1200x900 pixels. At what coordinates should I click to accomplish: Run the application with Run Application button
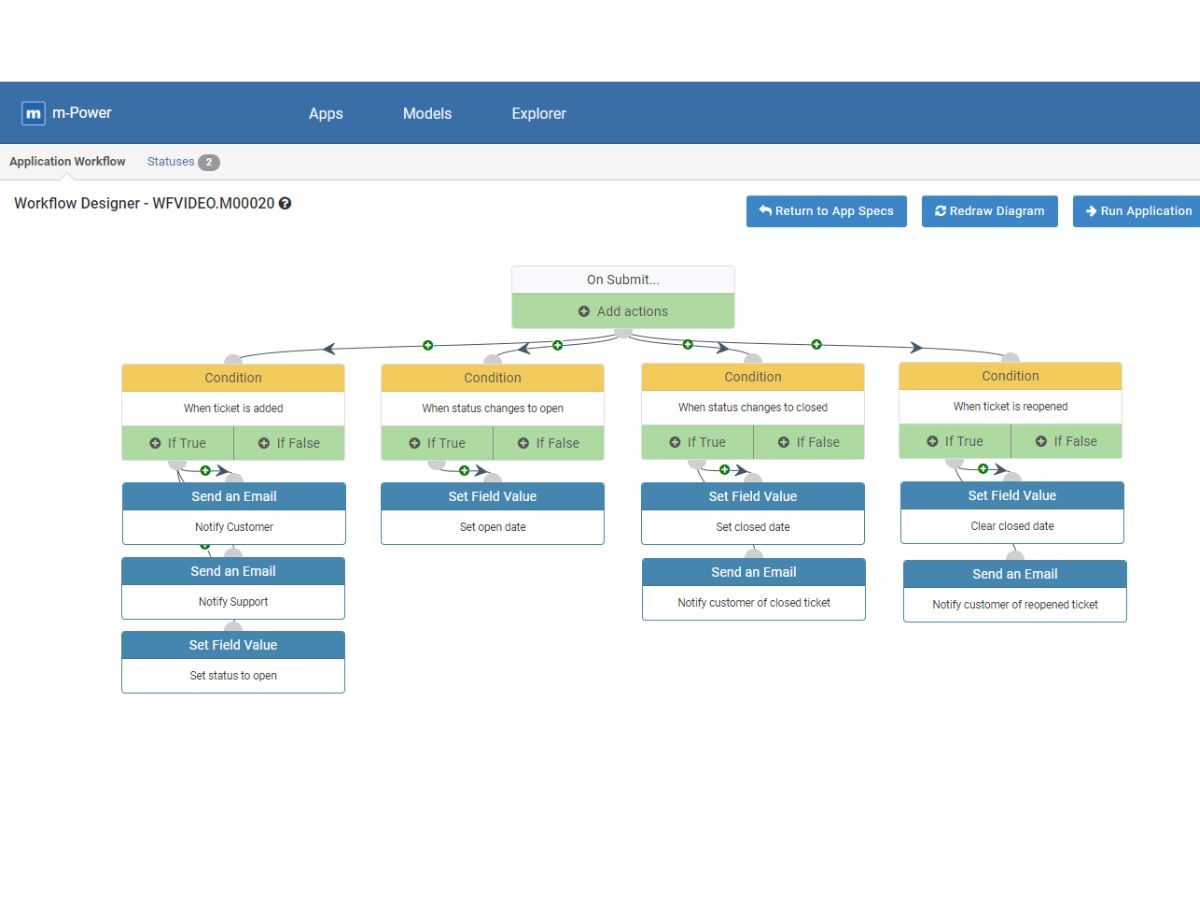[1138, 211]
